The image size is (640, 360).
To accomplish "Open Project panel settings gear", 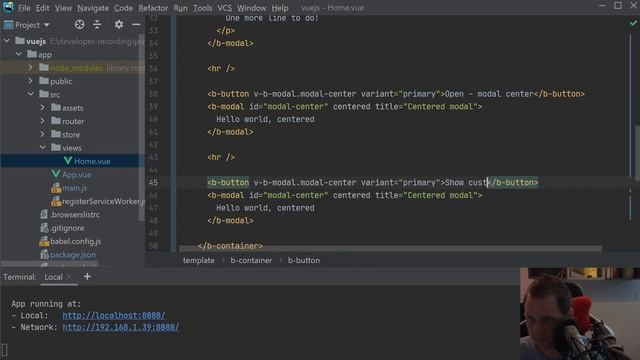I will 118,24.
